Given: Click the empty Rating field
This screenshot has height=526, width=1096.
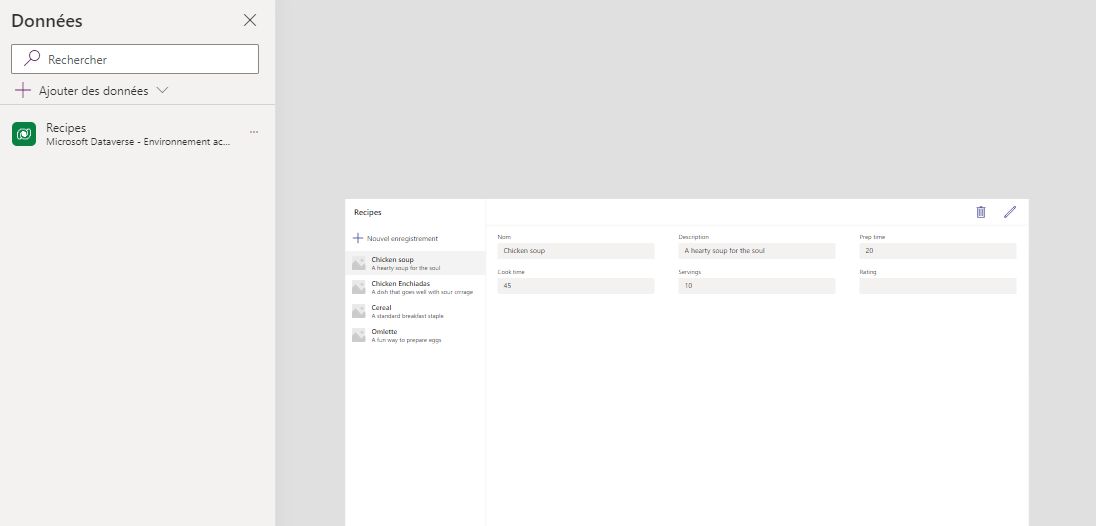Looking at the screenshot, I should point(938,286).
